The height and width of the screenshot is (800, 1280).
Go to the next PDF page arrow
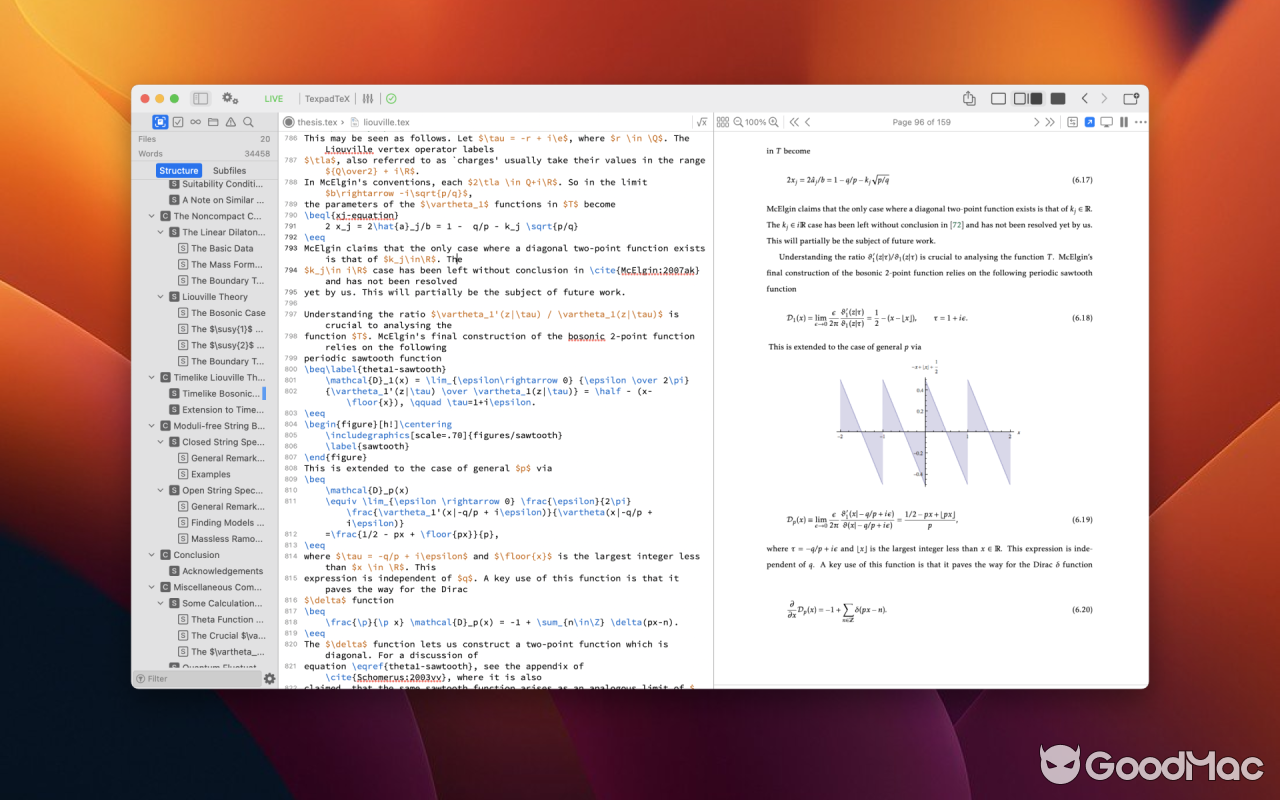[x=1037, y=122]
